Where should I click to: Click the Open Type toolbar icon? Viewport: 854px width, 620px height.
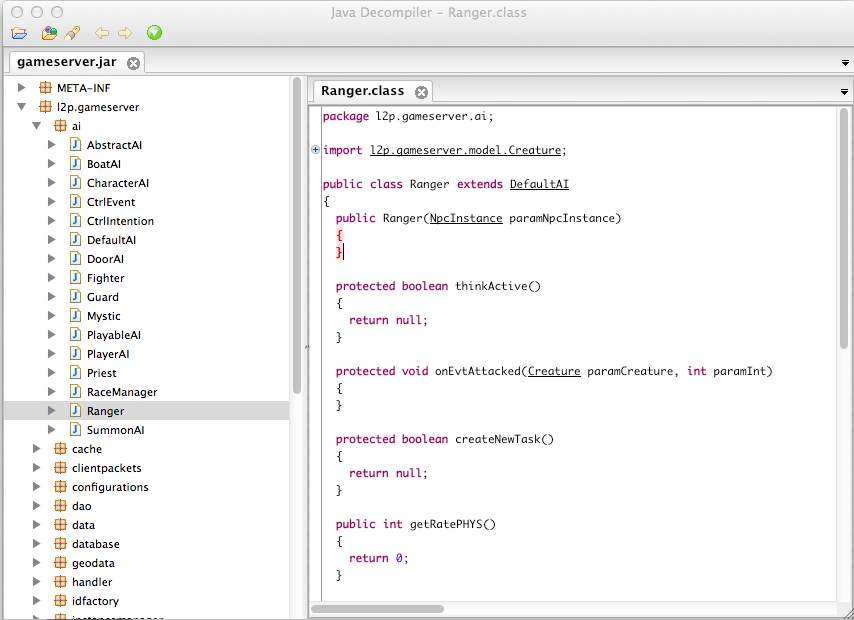(49, 33)
